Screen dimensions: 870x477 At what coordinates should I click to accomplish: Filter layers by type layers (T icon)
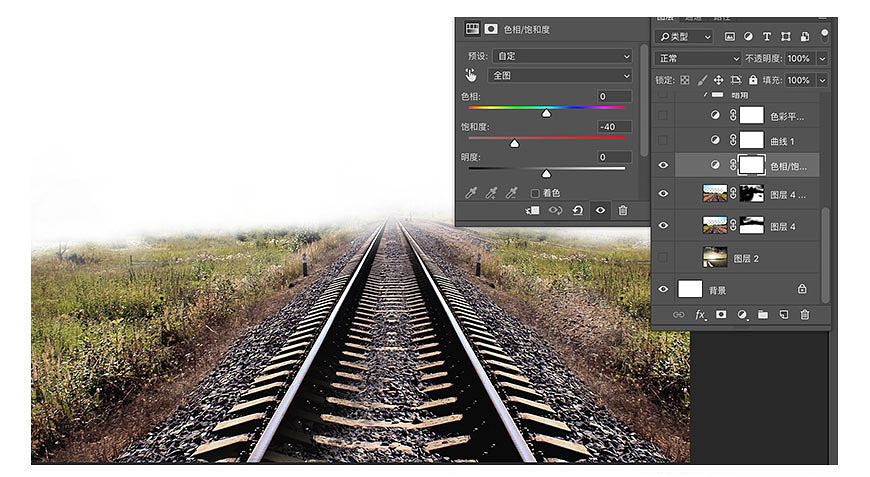click(767, 36)
